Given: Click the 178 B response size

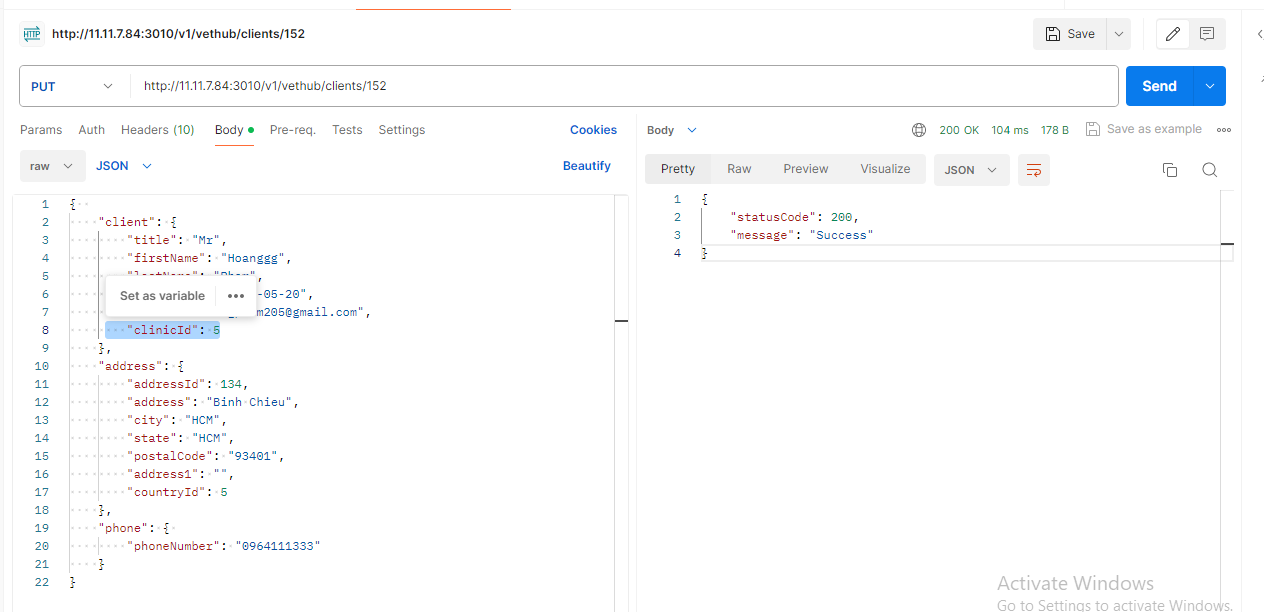Looking at the screenshot, I should [1055, 130].
